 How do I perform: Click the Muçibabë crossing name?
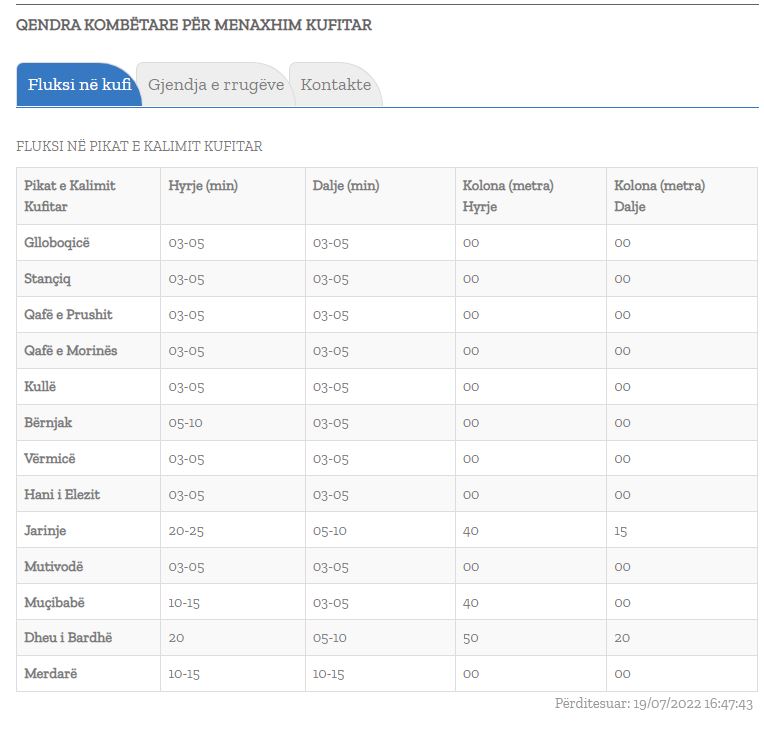click(x=55, y=603)
